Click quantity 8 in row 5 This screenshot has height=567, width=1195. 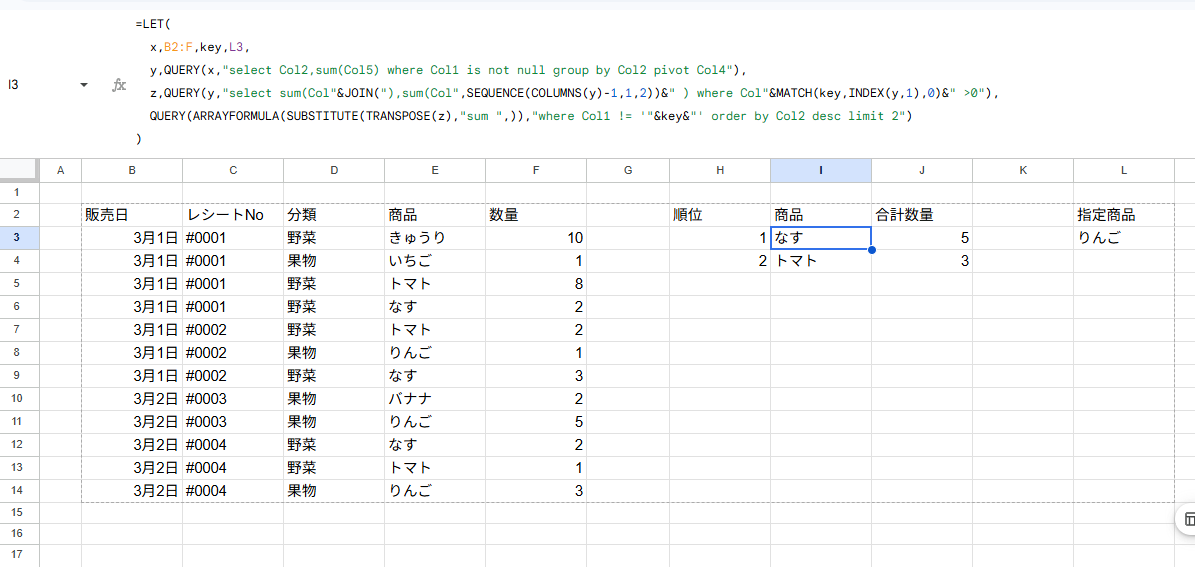pyautogui.click(x=537, y=284)
